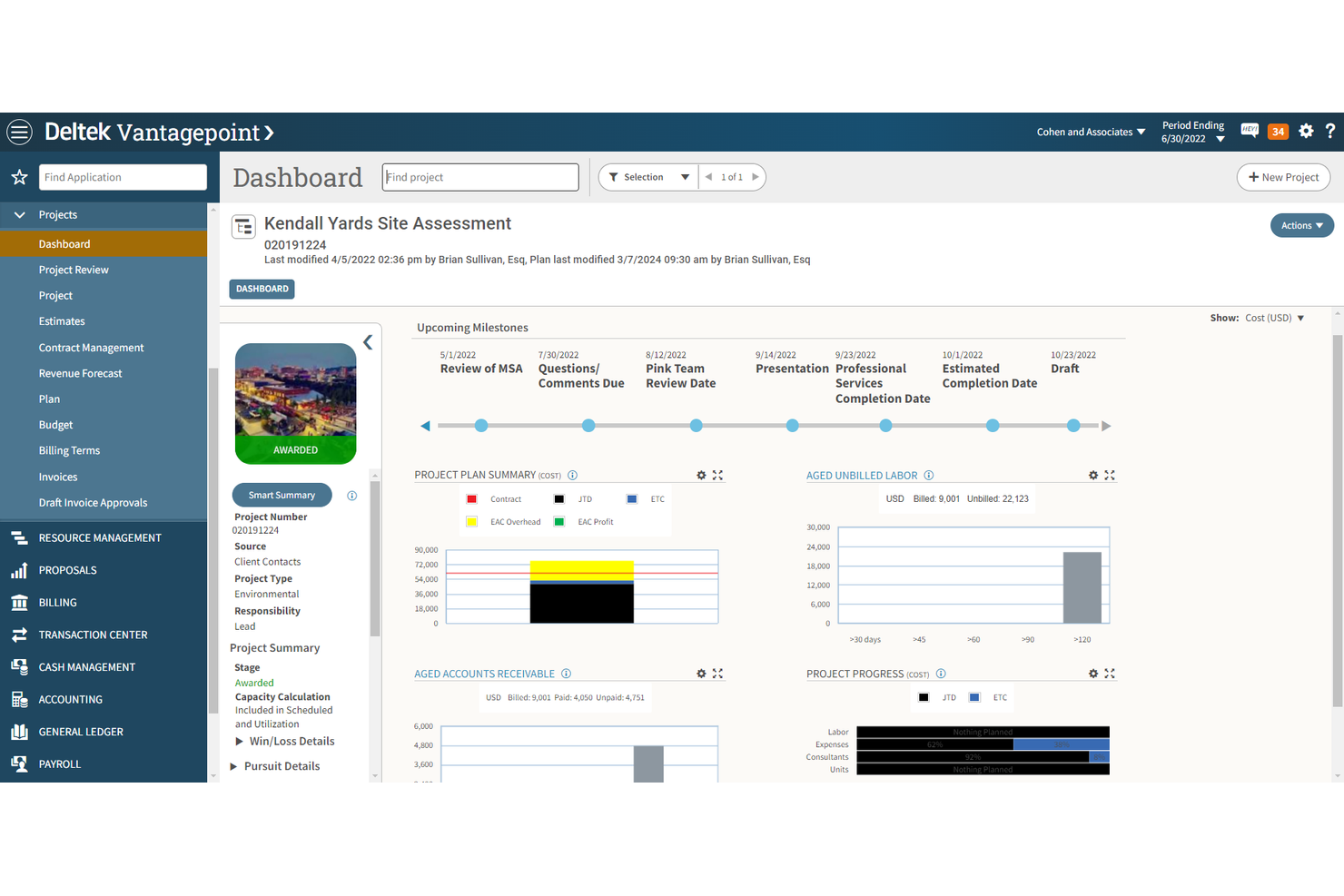The width and height of the screenshot is (1344, 896).
Task: Select the Presentation milestone marker on the timeline
Action: coord(793,425)
